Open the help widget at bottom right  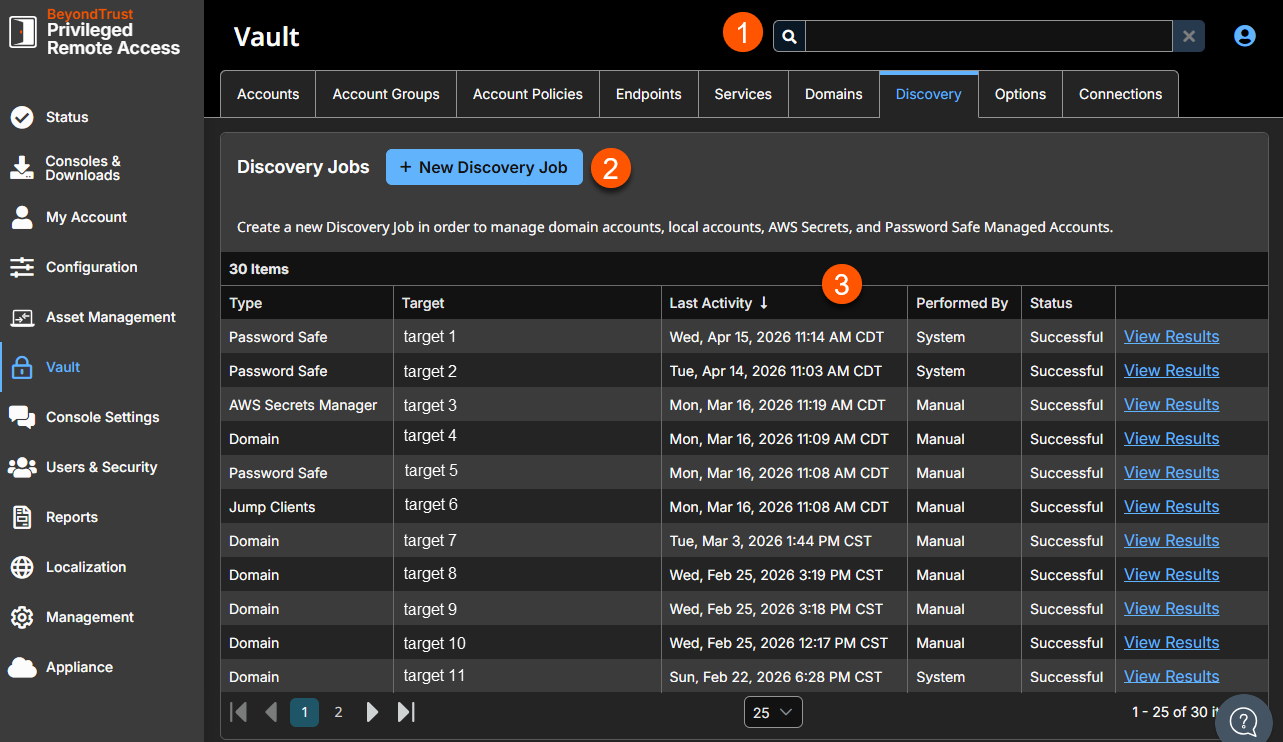coord(1243,720)
